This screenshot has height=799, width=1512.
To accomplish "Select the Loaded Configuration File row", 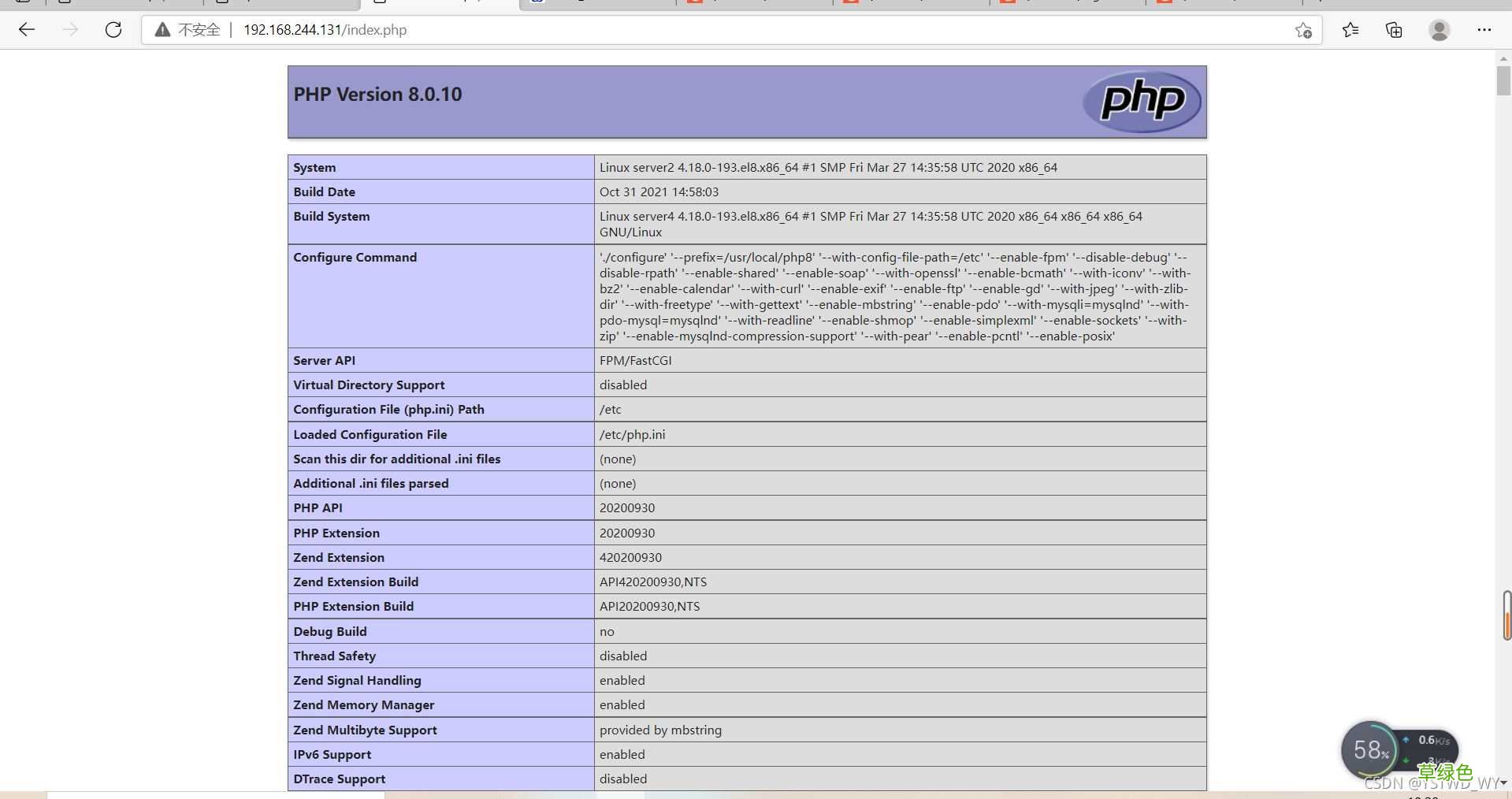I will (747, 434).
